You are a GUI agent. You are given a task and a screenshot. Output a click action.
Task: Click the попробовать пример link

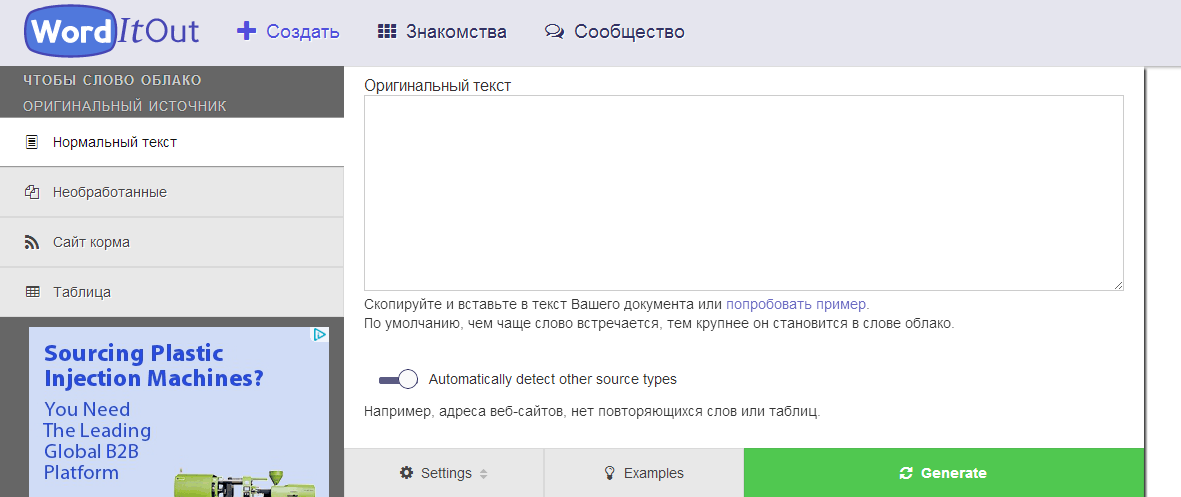pos(797,304)
